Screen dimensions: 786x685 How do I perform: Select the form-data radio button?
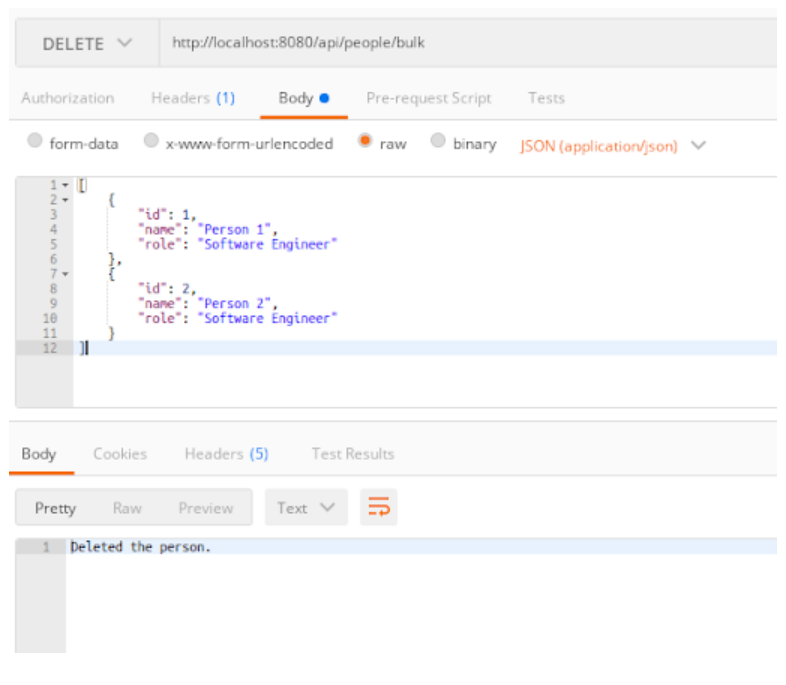point(35,142)
